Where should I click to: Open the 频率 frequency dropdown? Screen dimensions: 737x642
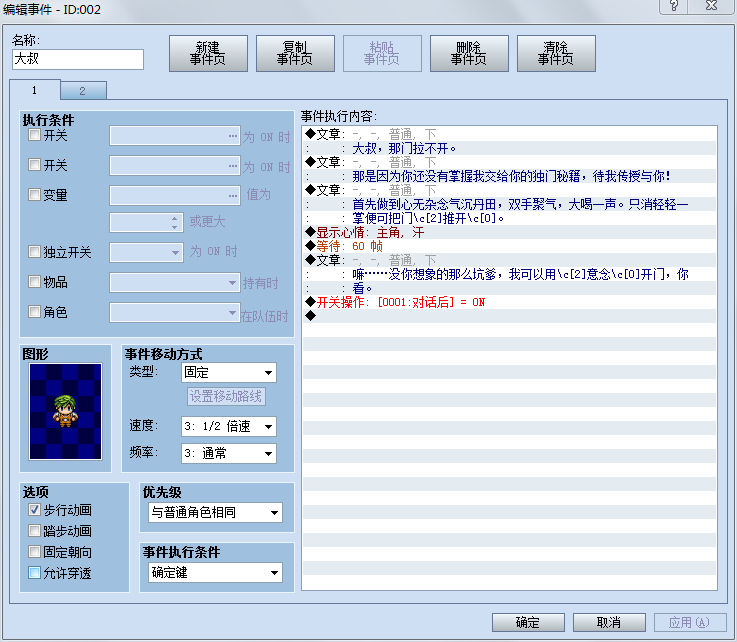click(x=229, y=454)
